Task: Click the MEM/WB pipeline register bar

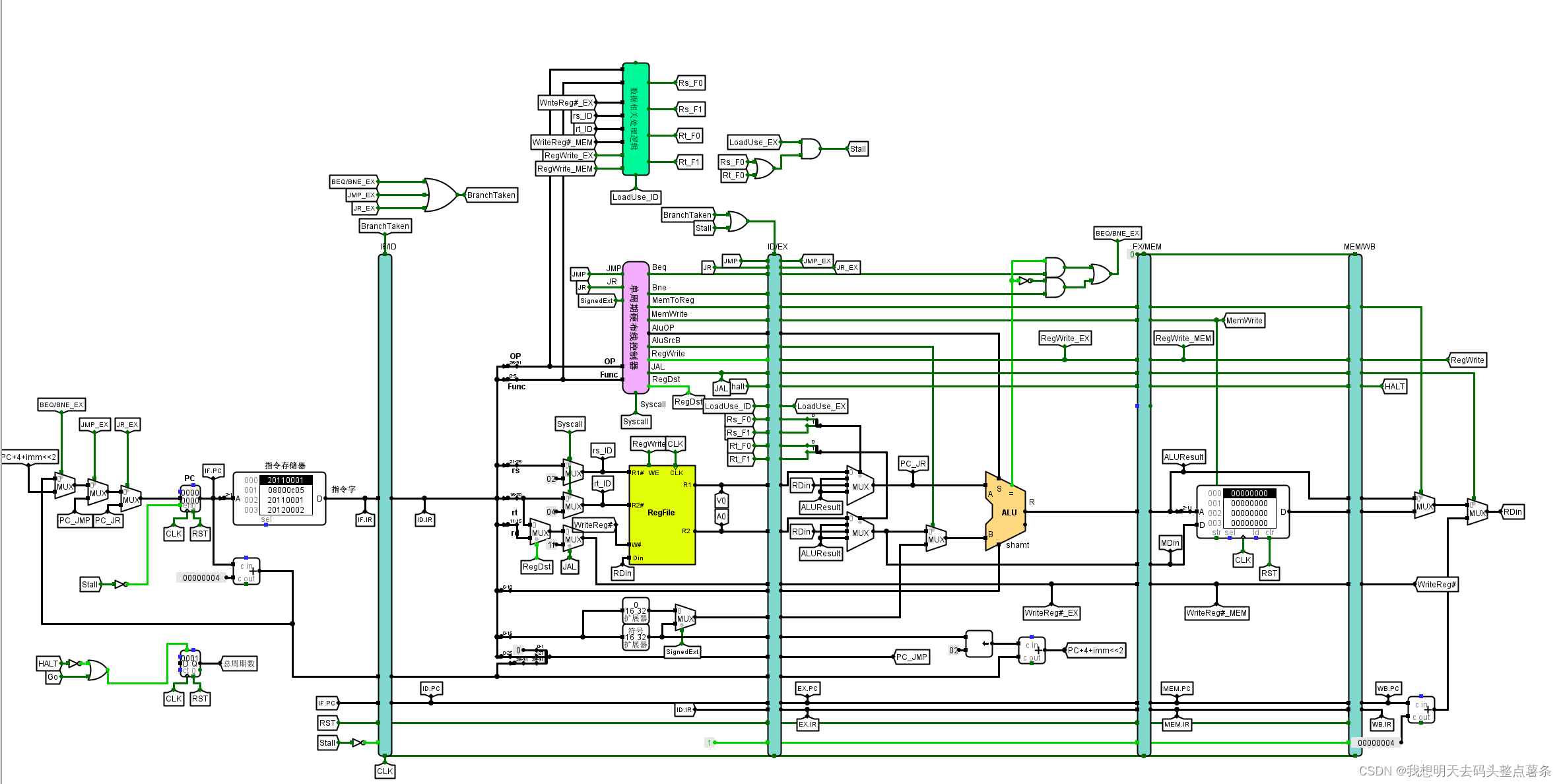Action: [x=1355, y=505]
